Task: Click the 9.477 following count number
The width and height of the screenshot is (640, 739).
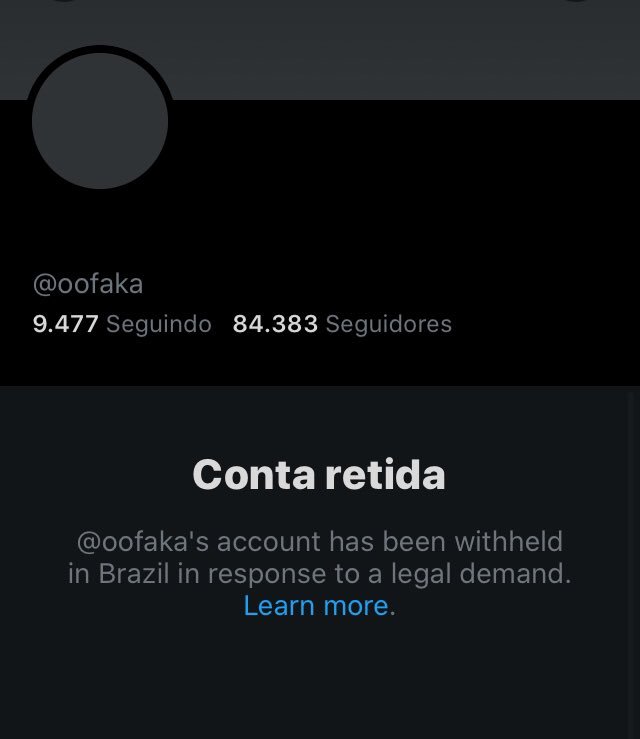Action: click(x=66, y=324)
